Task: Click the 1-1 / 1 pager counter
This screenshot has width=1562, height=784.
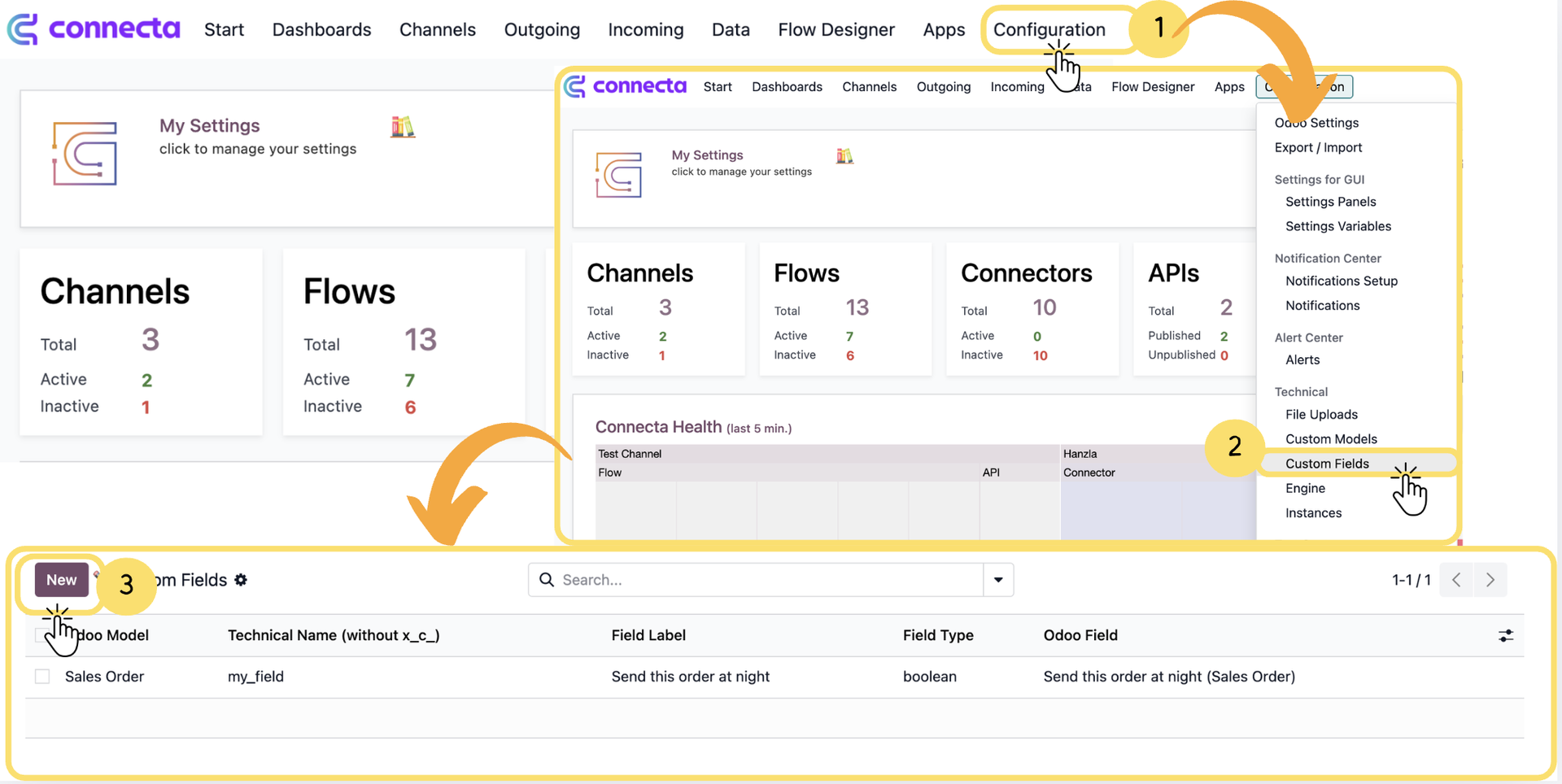Action: point(1411,580)
